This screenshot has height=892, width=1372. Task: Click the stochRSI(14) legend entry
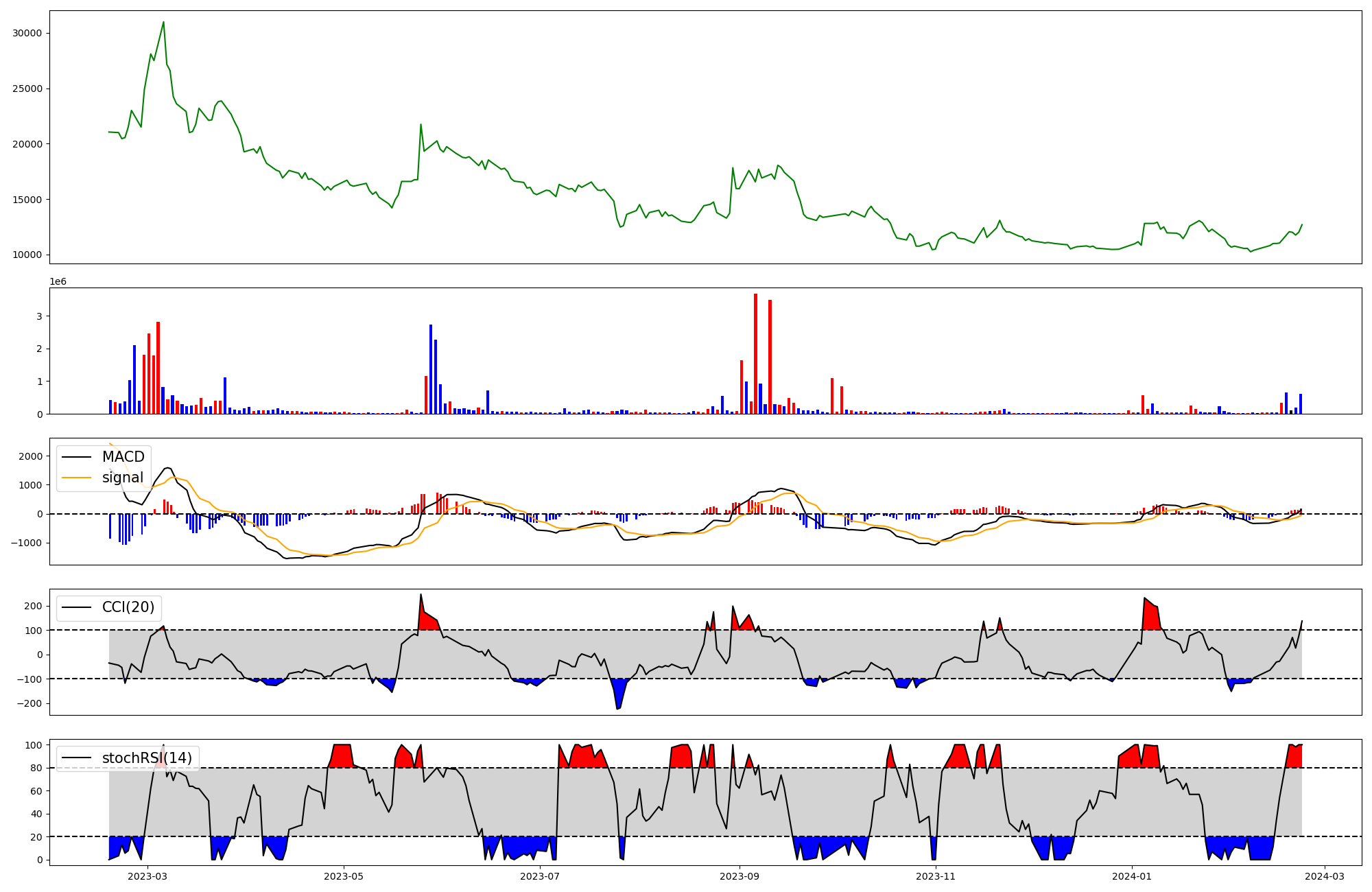pyautogui.click(x=146, y=758)
